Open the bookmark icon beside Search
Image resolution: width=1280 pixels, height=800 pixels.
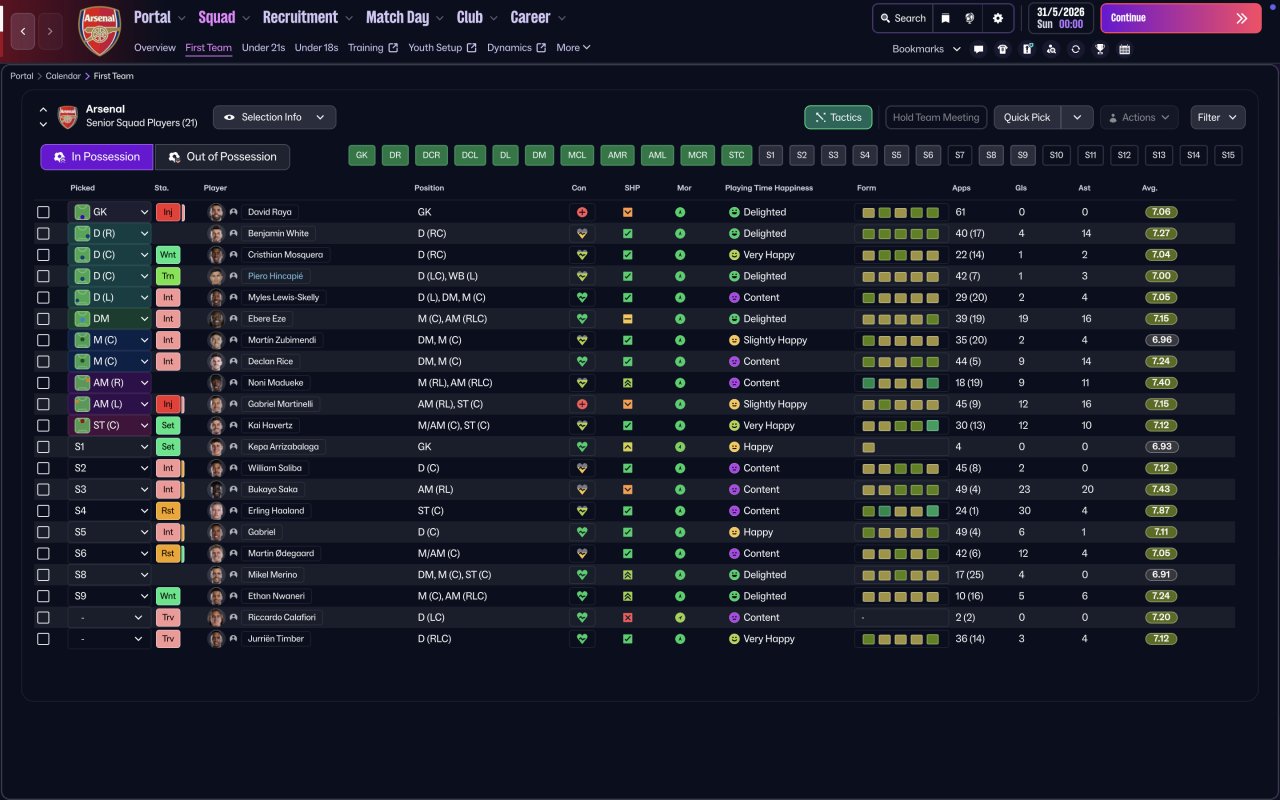[946, 18]
